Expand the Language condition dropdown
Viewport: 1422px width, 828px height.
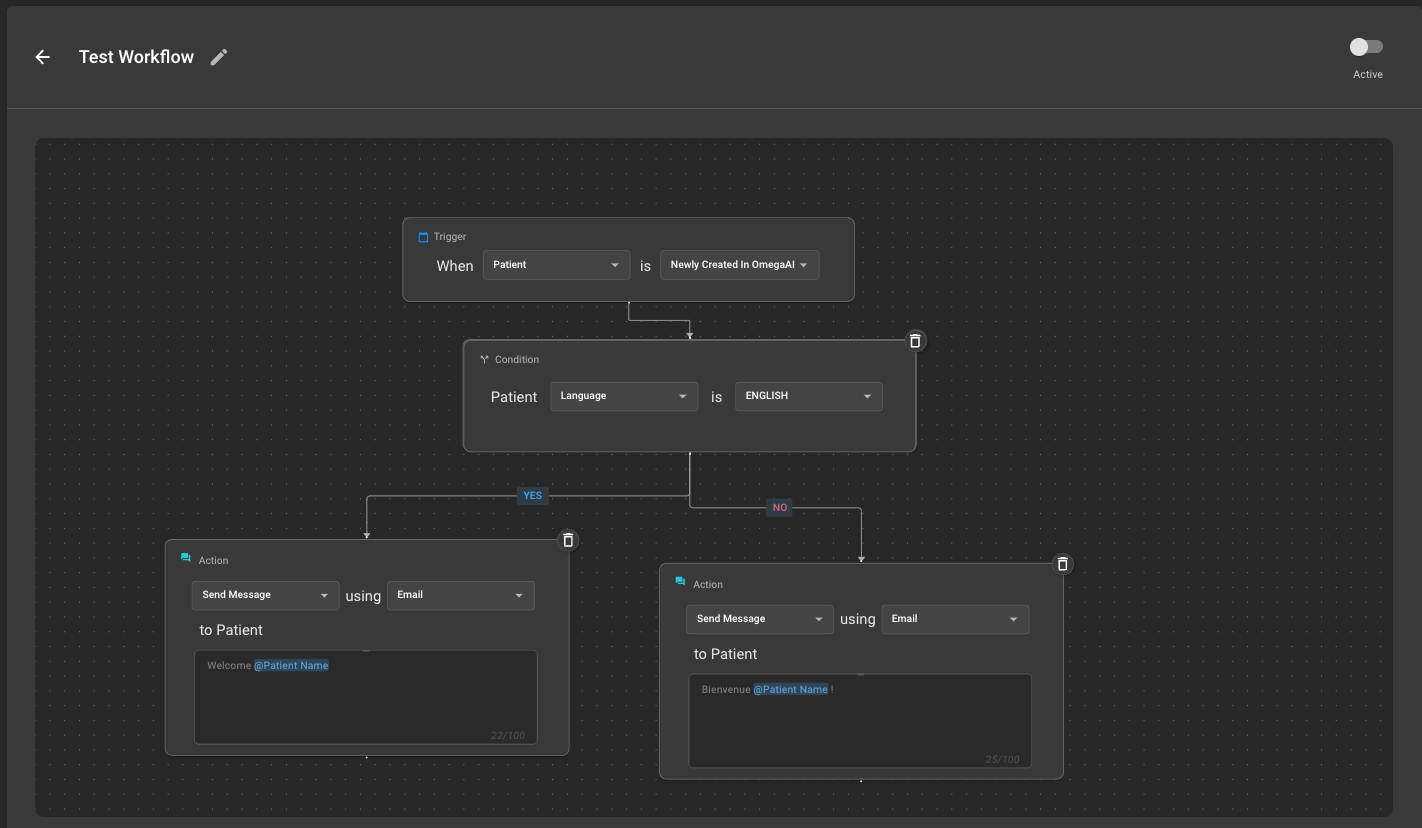click(x=623, y=396)
